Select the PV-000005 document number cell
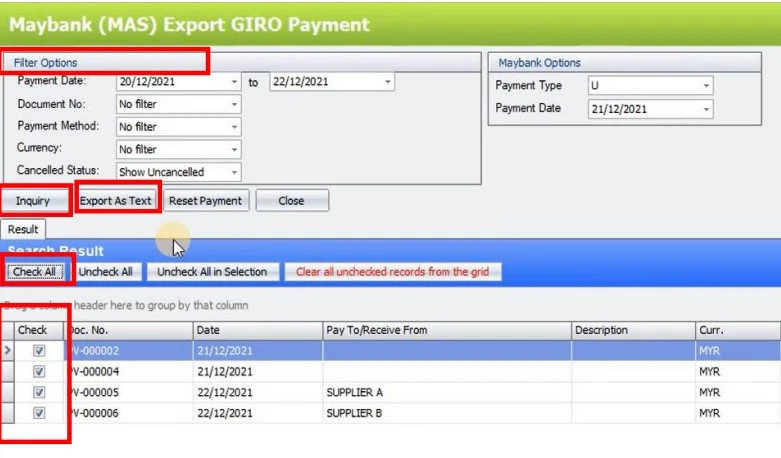The image size is (781, 458). tap(129, 392)
